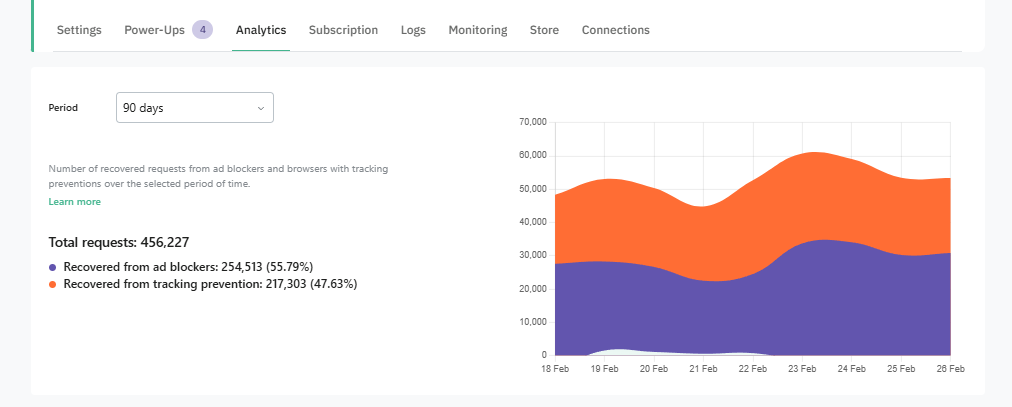Open the Logs tab
The width and height of the screenshot is (1012, 407).
(413, 30)
